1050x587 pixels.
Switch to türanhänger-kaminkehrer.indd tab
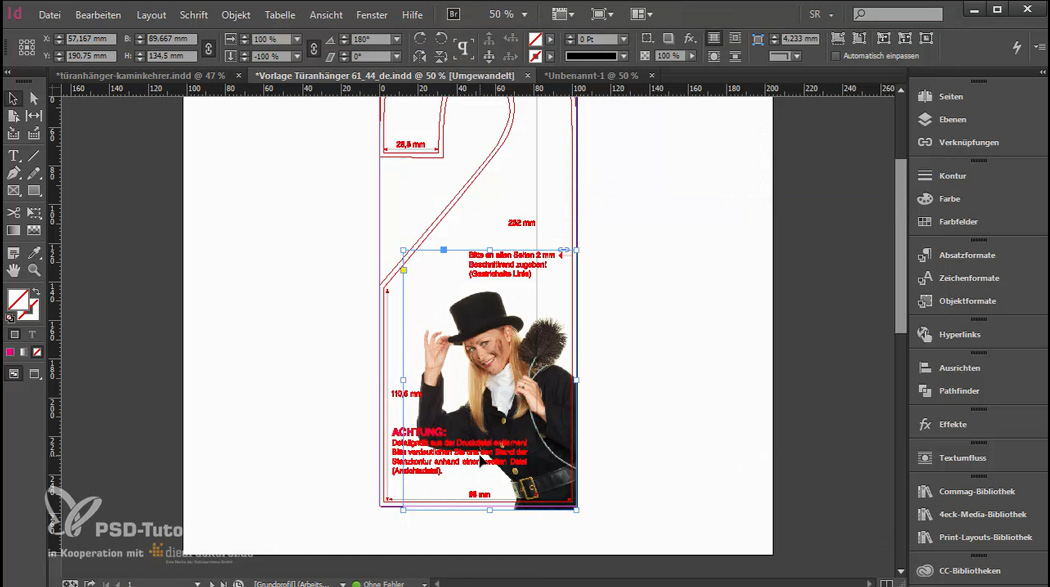(x=140, y=76)
